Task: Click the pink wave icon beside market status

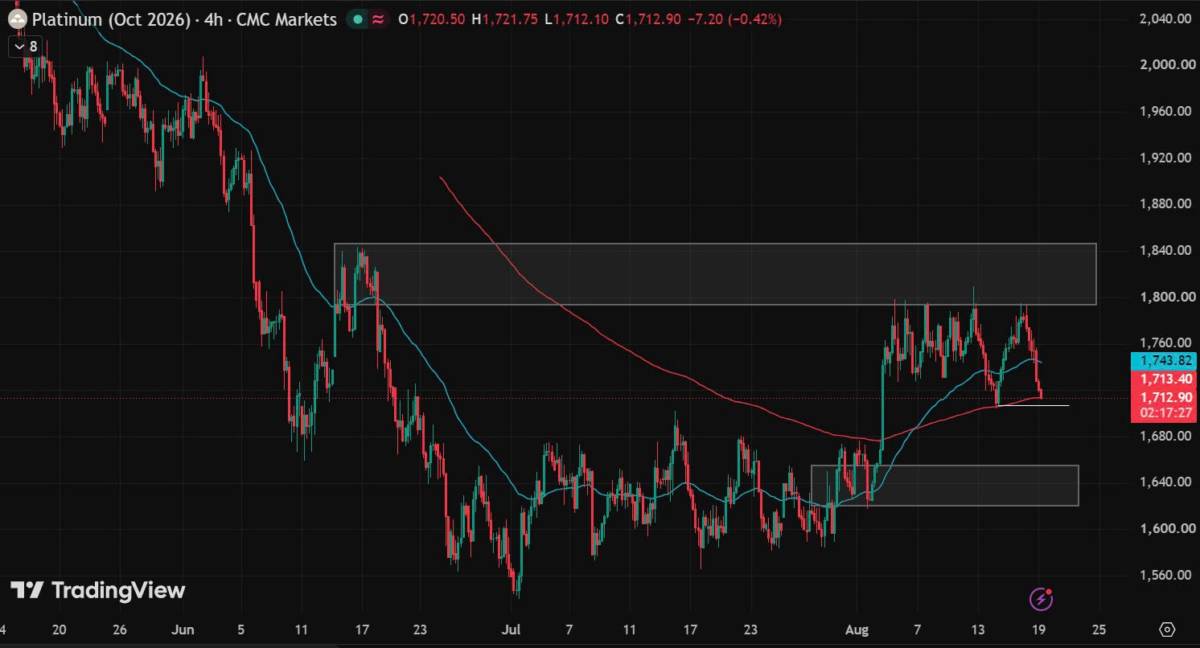Action: click(379, 19)
